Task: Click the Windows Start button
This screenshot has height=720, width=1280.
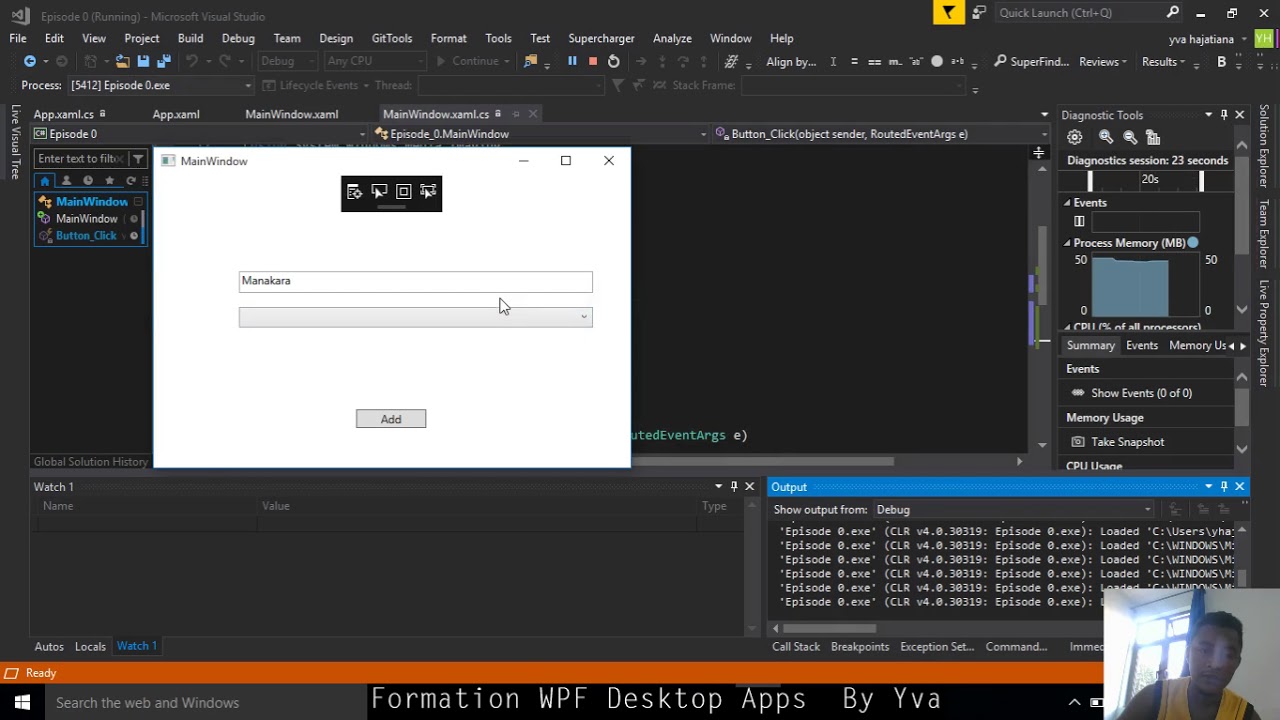Action: click(22, 702)
